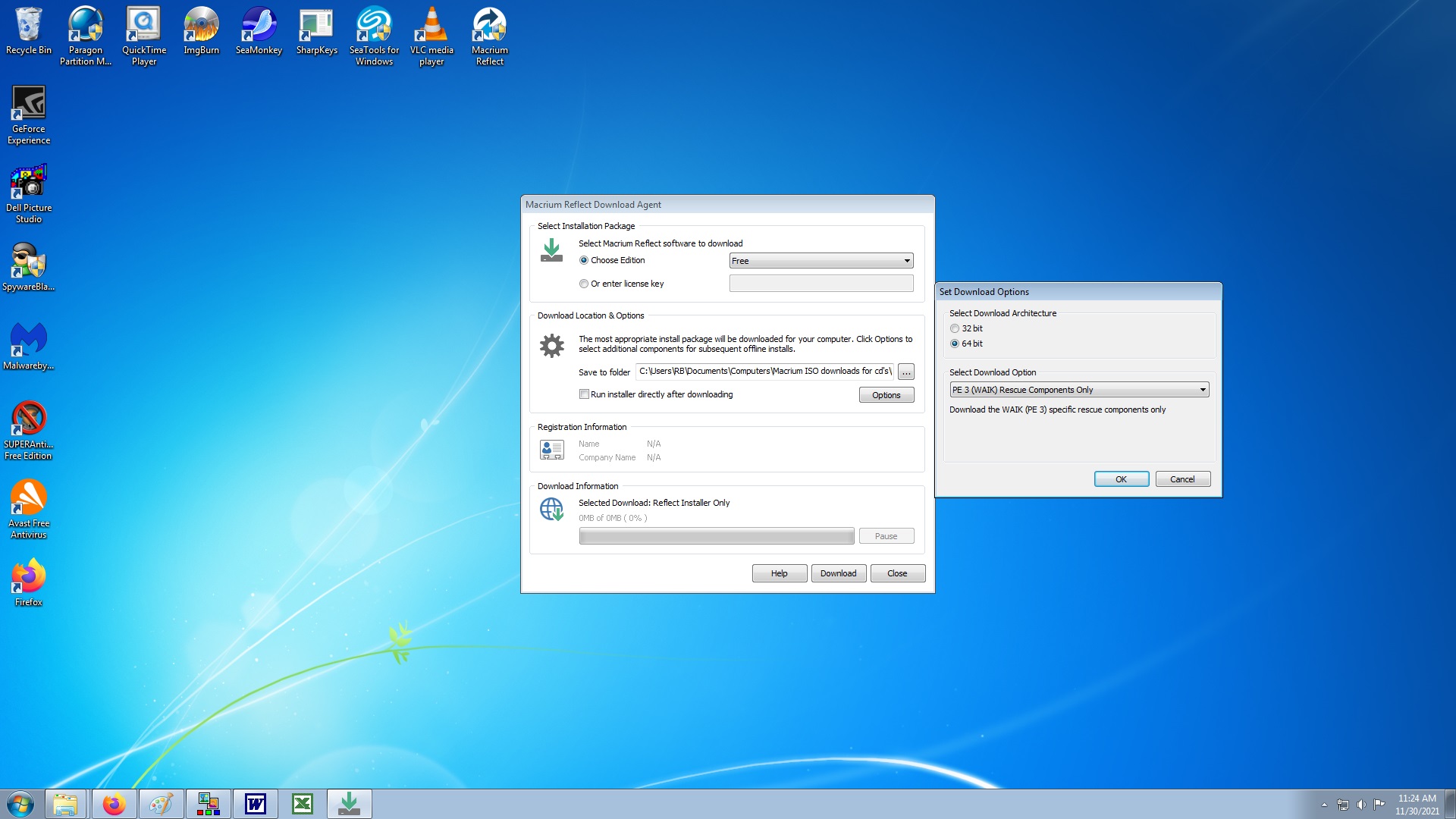Confirm download options with OK
The image size is (1456, 819).
(x=1122, y=479)
